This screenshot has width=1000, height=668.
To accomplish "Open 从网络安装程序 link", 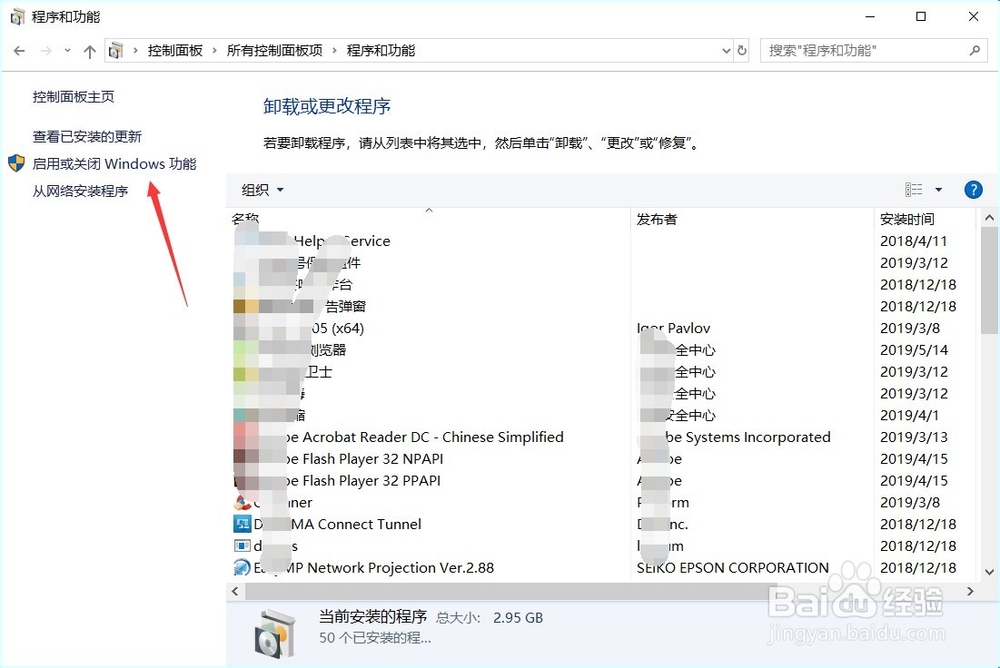I will (x=80, y=191).
